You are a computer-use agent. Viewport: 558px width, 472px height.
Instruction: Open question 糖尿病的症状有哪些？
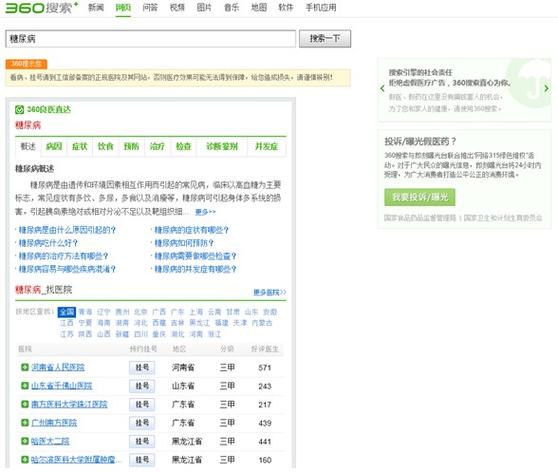(x=191, y=230)
